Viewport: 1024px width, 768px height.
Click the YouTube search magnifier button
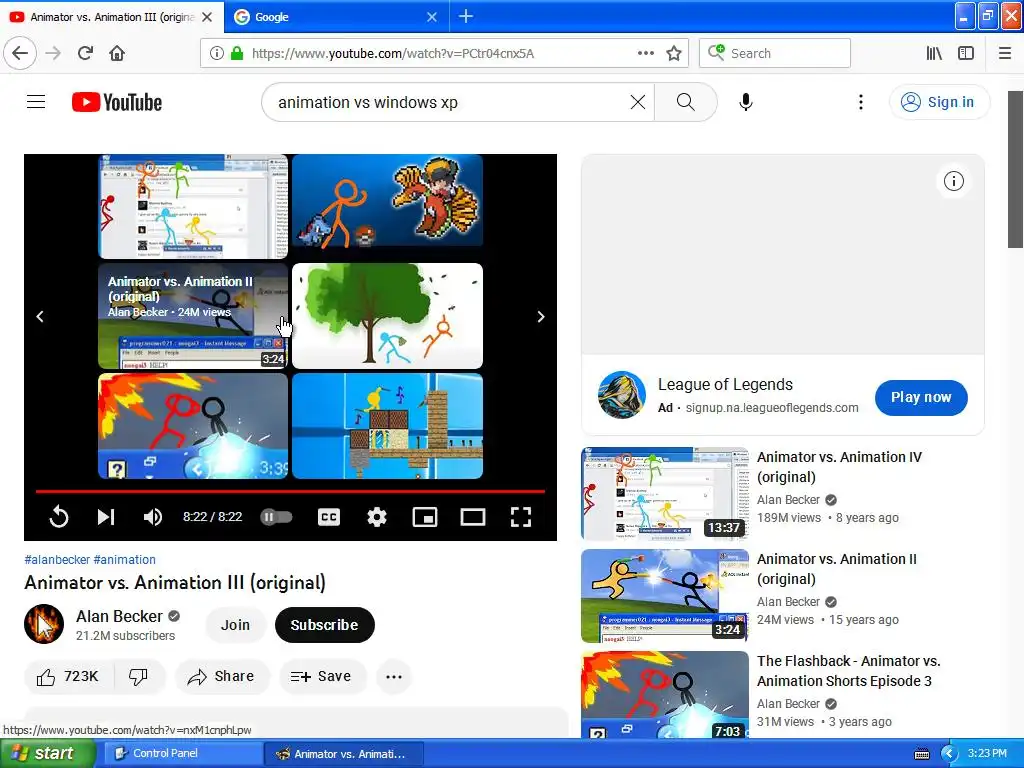[x=685, y=102]
